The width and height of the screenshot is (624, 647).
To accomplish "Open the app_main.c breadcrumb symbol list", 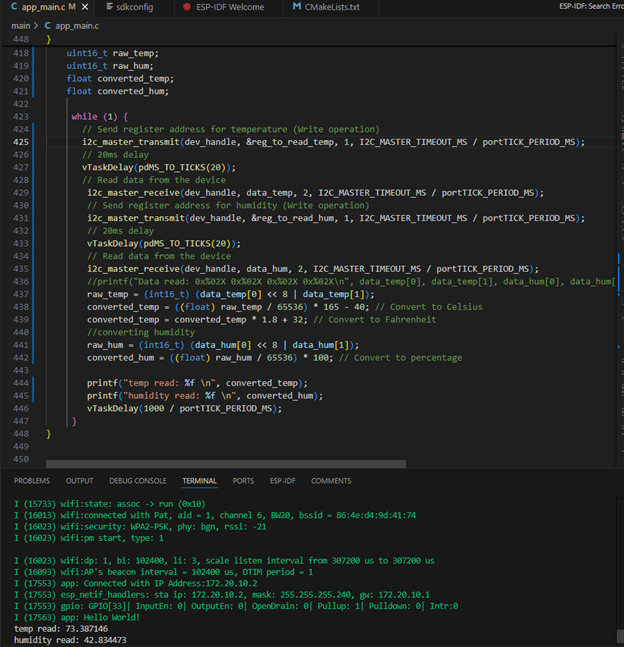I will pos(77,25).
